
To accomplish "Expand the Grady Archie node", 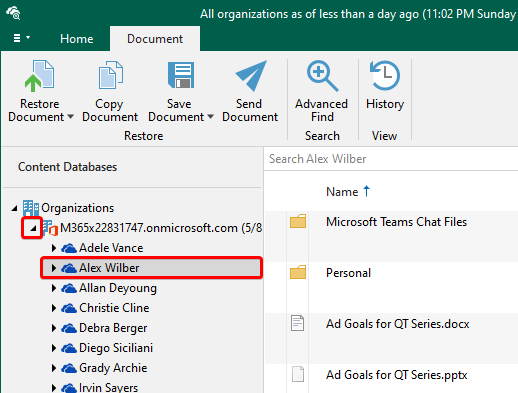I will [53, 368].
